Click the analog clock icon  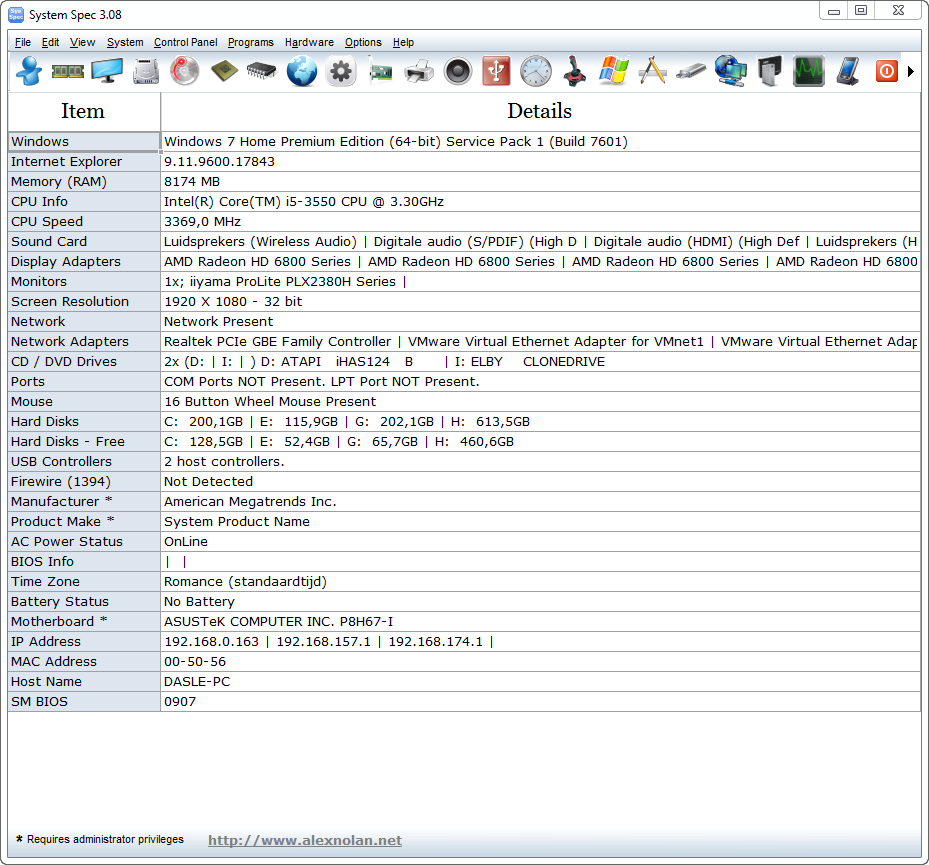536,71
